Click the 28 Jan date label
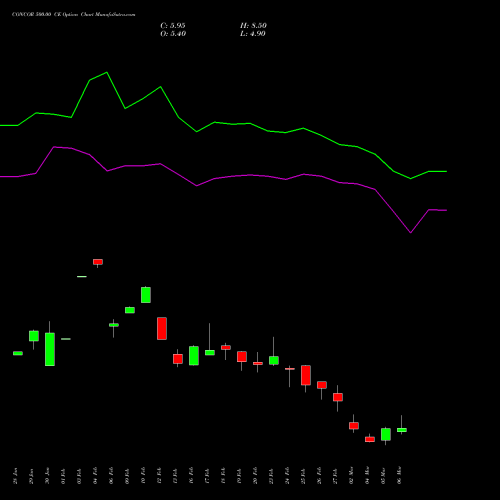This screenshot has height=500, width=500. pos(15,476)
